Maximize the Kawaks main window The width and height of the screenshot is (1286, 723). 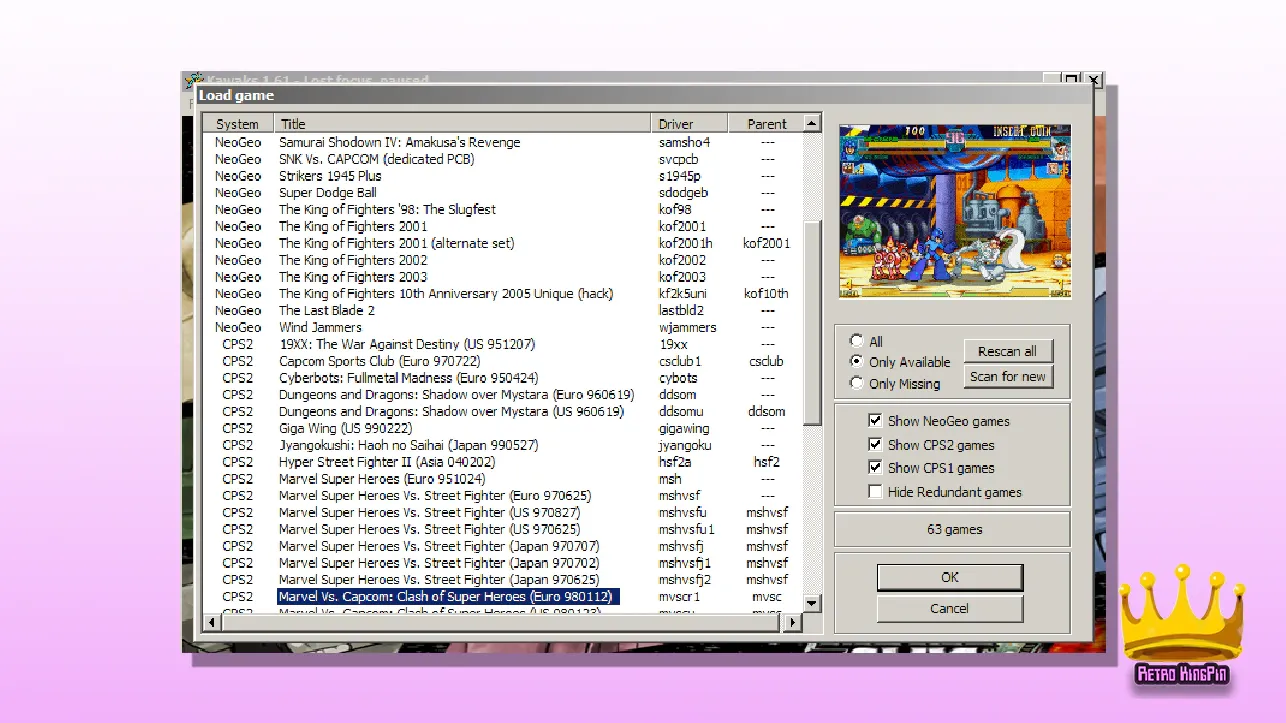coord(1071,79)
